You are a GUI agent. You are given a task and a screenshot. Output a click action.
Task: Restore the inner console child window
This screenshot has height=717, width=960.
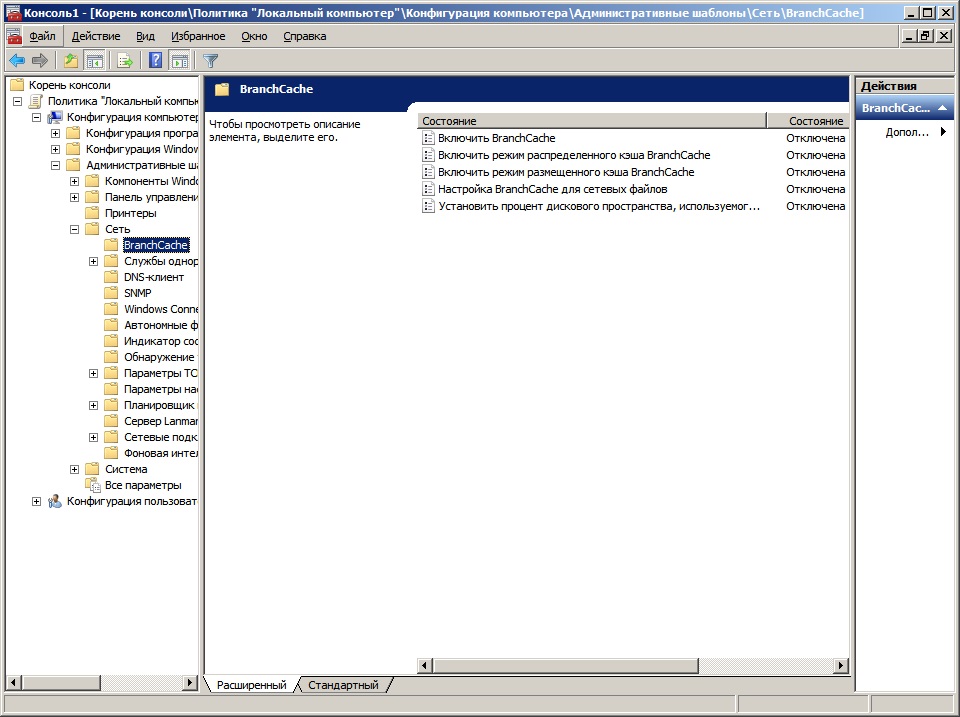pyautogui.click(x=926, y=36)
